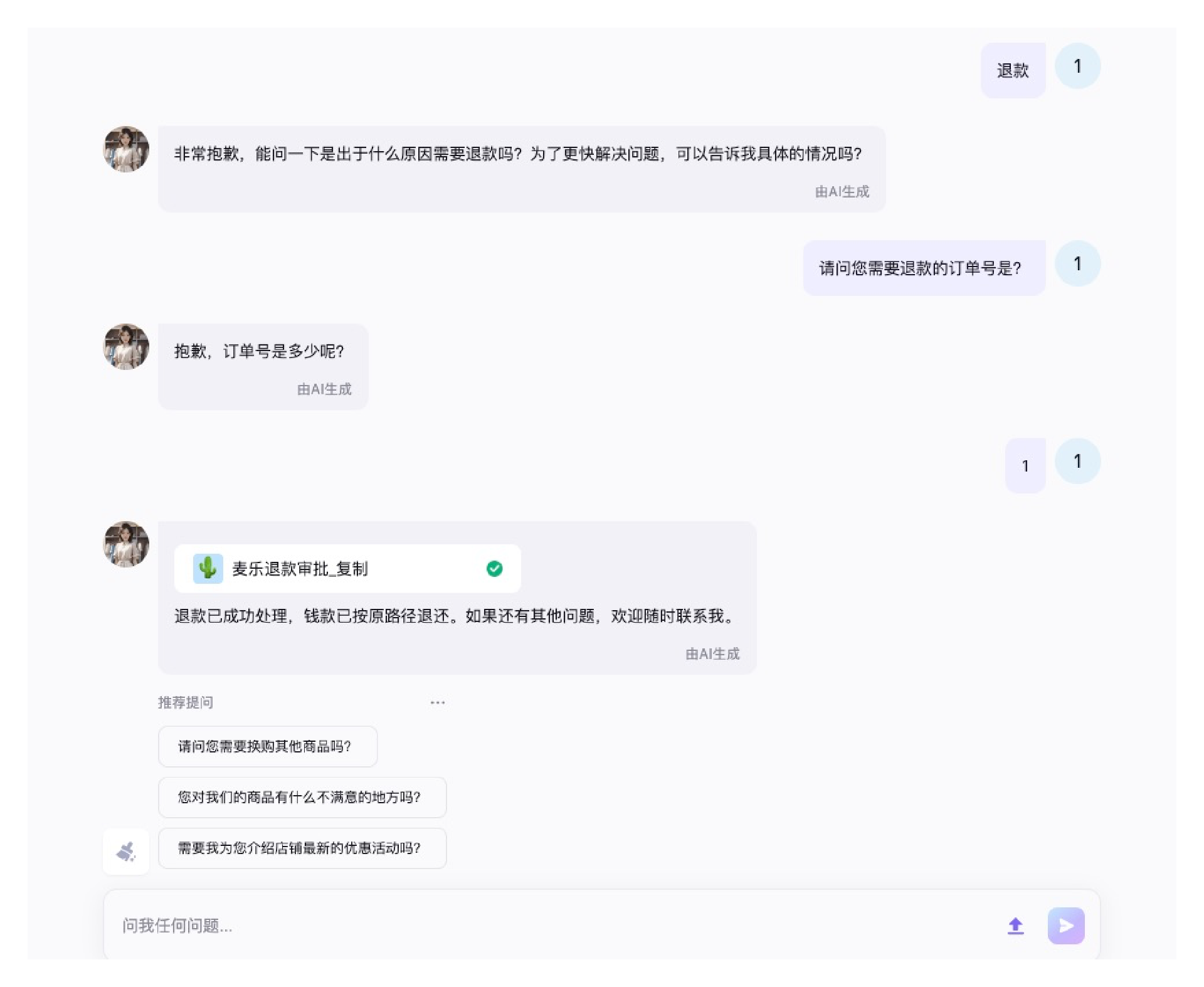This screenshot has width=1204, height=987.
Task: Click the green checkmark on workflow card
Action: click(x=494, y=568)
